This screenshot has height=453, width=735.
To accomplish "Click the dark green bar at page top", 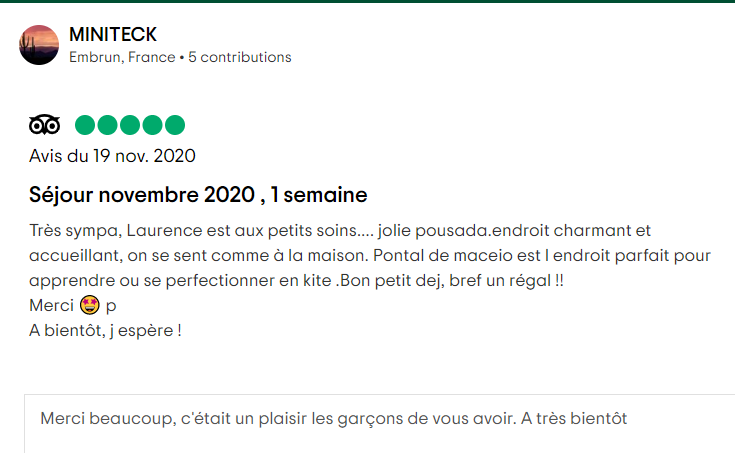I will point(368,1).
